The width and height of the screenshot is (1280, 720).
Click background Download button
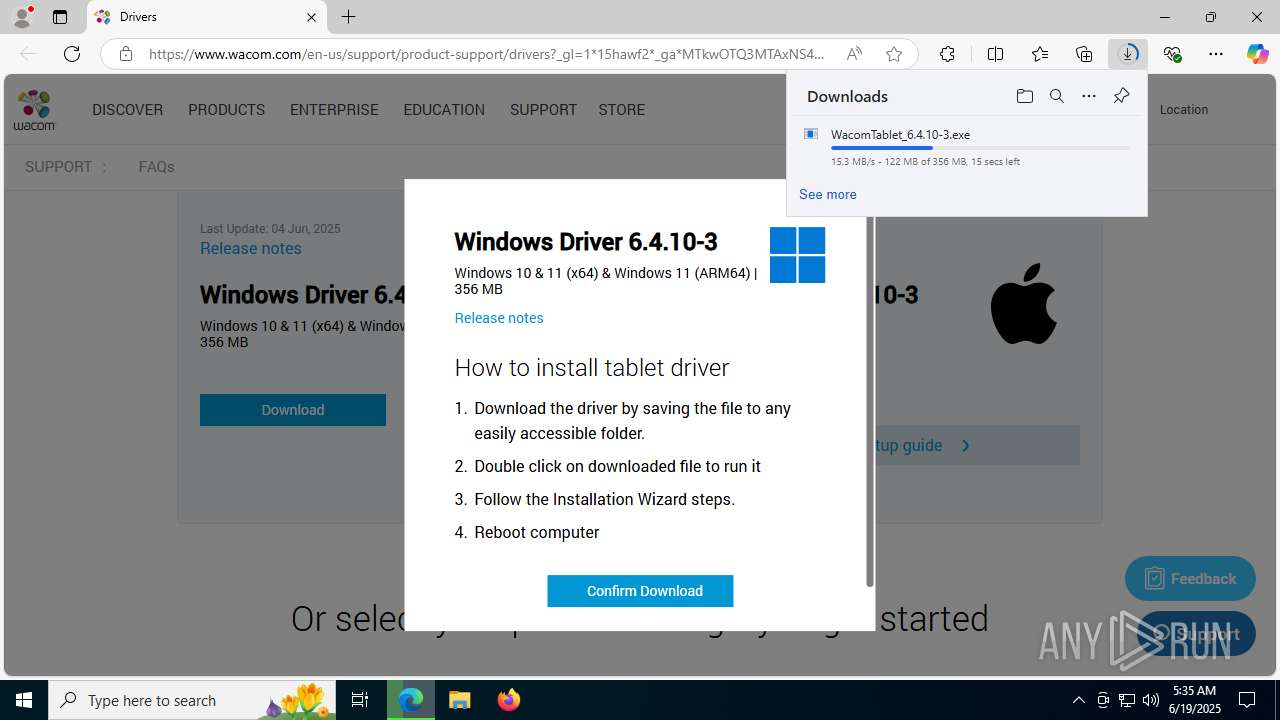point(293,410)
